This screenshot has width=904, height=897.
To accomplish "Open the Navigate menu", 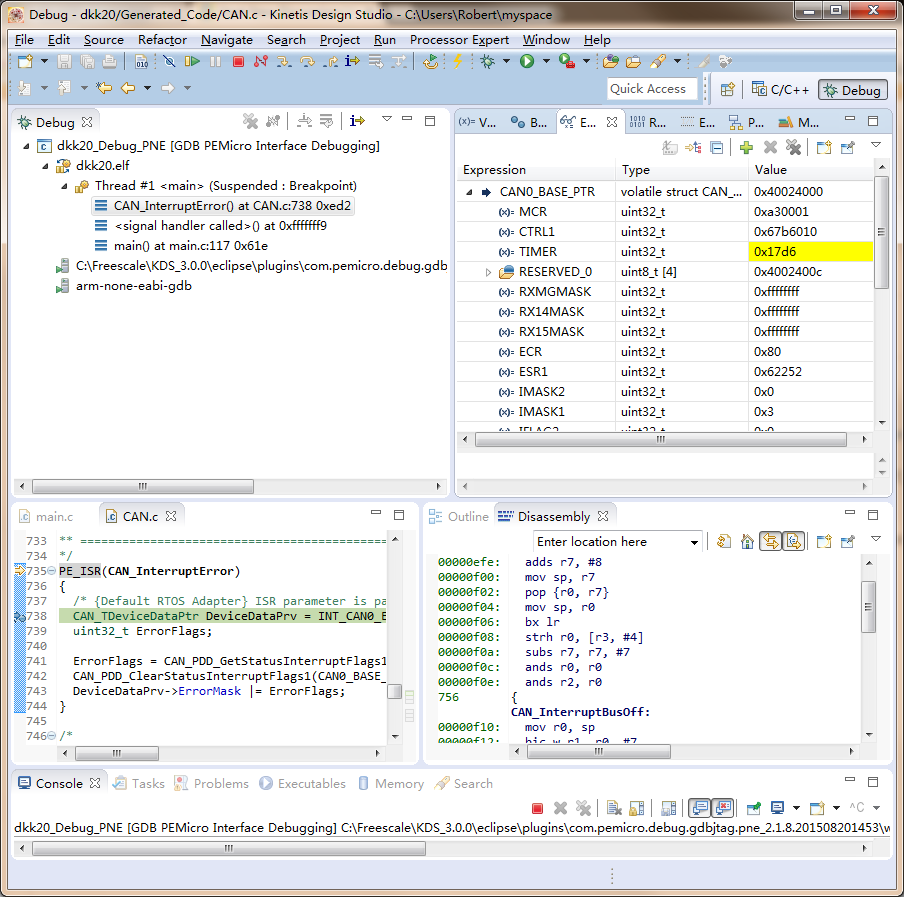I will 227,40.
